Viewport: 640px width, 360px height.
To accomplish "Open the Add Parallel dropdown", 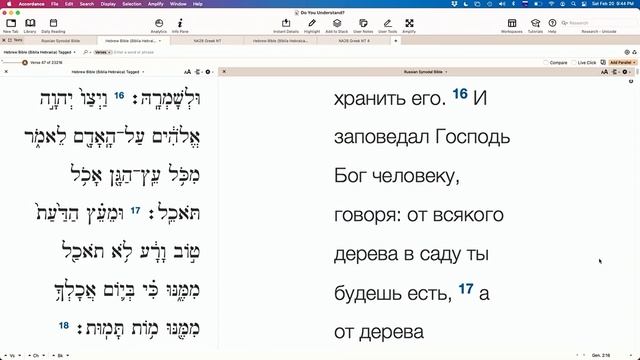I will pyautogui.click(x=622, y=62).
